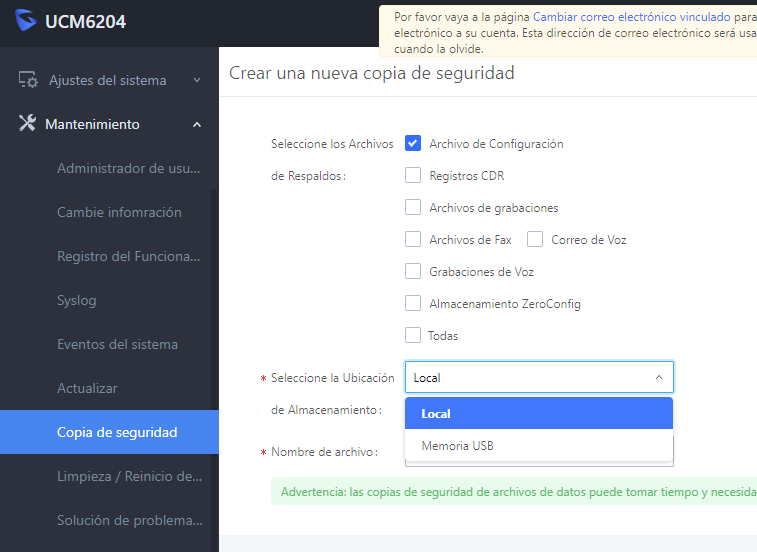
Task: Collapse the Mantenimiento menu chevron
Action: (x=197, y=125)
